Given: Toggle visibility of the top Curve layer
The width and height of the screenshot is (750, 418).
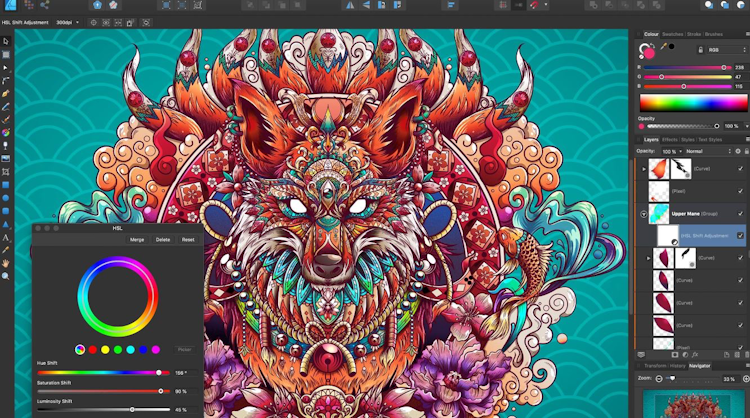Looking at the screenshot, I should (x=740, y=169).
